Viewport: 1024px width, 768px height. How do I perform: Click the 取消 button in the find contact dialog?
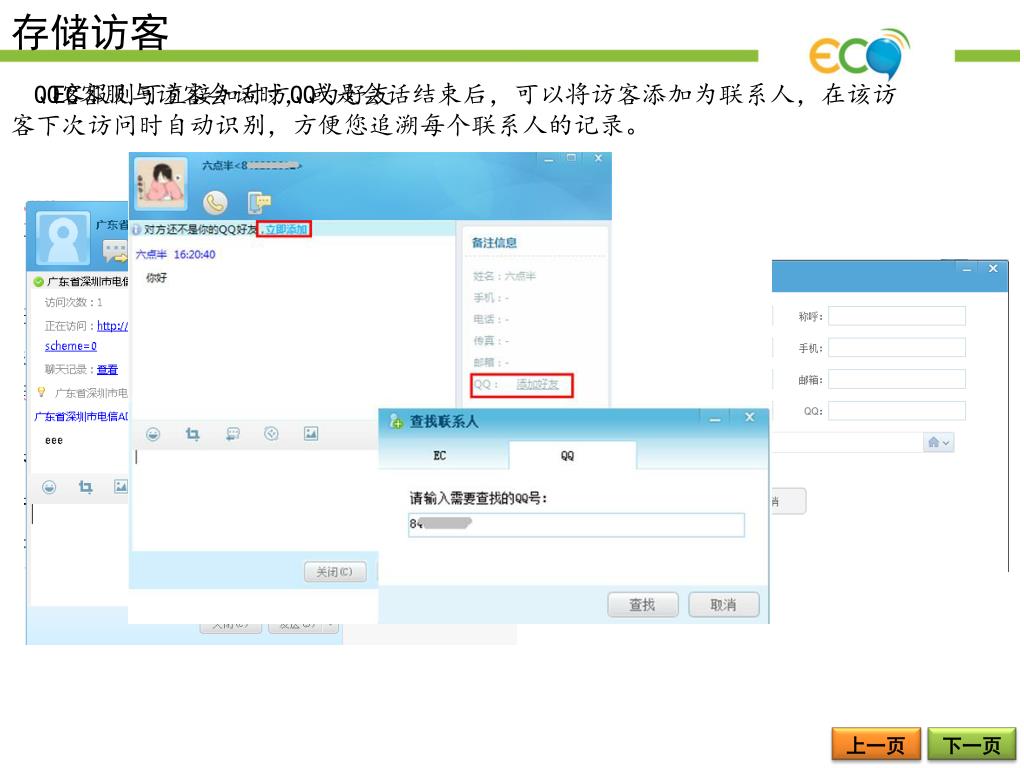(x=724, y=605)
